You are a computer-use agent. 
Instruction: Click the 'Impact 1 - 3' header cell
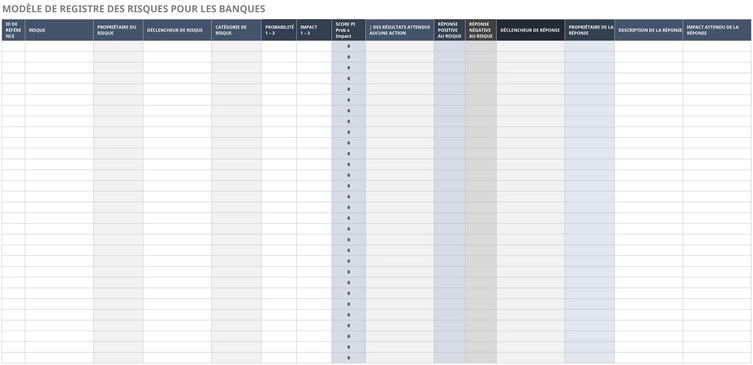tap(314, 30)
